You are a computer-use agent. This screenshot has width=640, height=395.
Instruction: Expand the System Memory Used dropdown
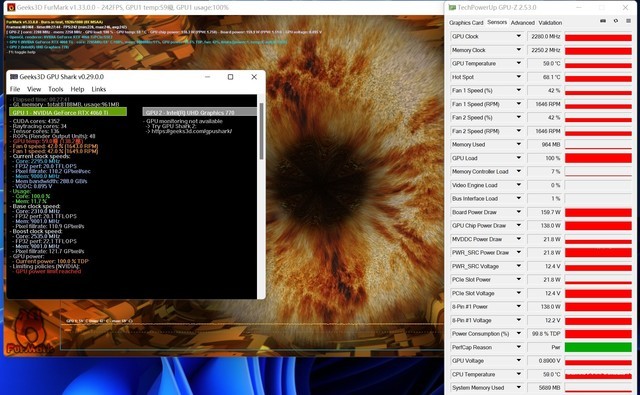(518, 387)
